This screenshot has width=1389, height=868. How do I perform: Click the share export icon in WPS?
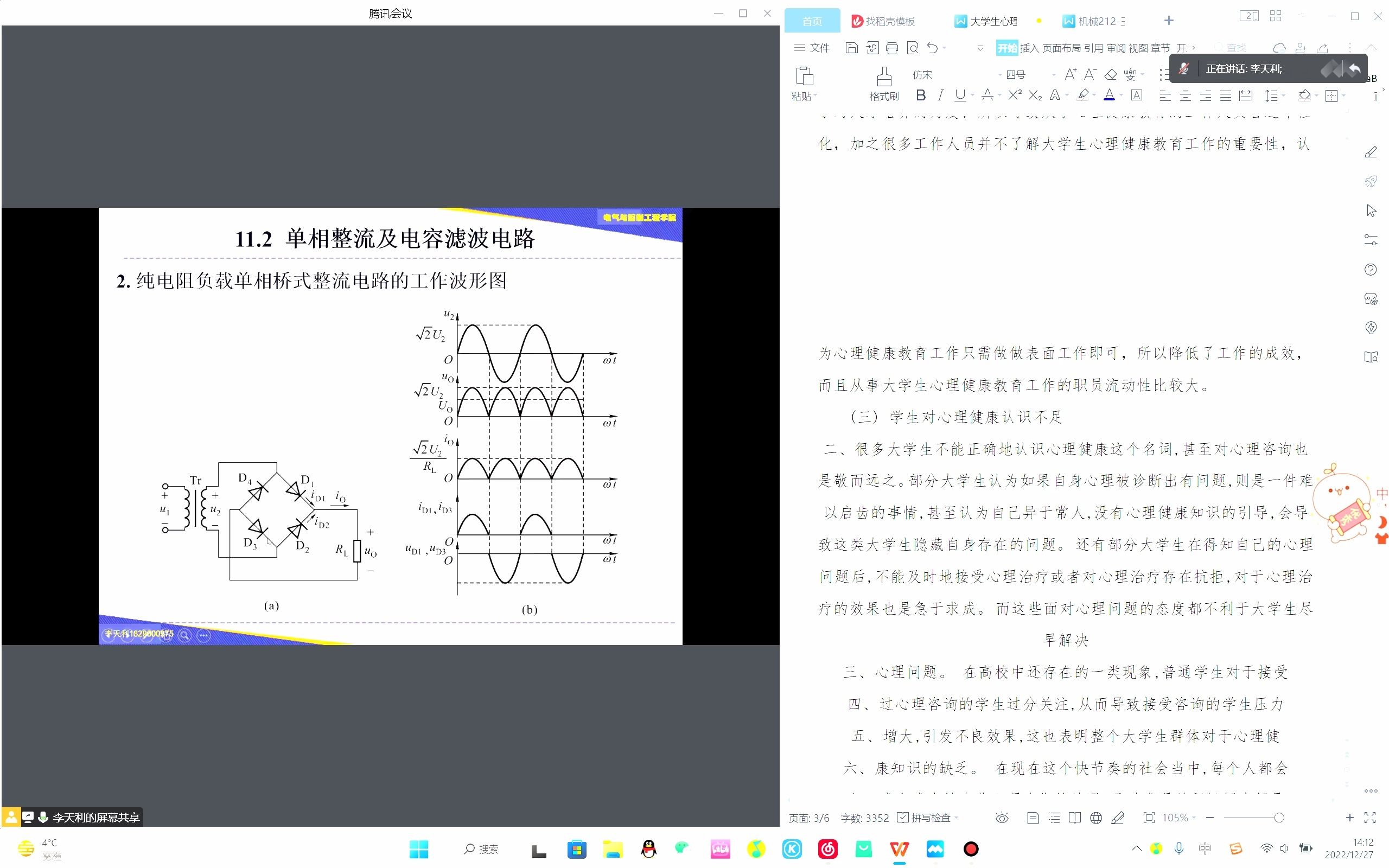1322,48
